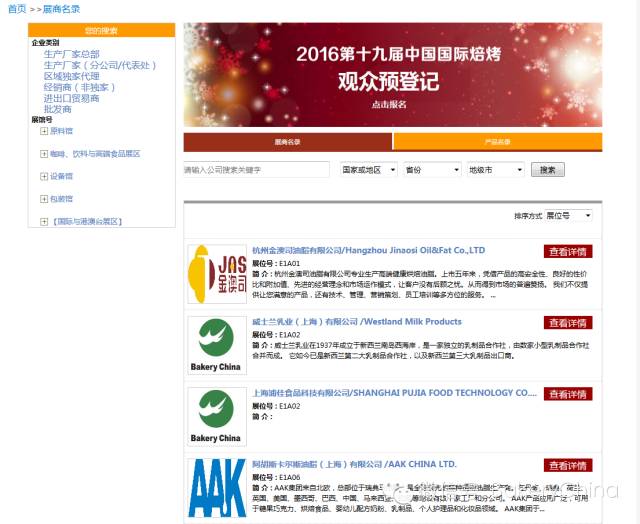Expand the 原料馆 tree node

[44, 131]
